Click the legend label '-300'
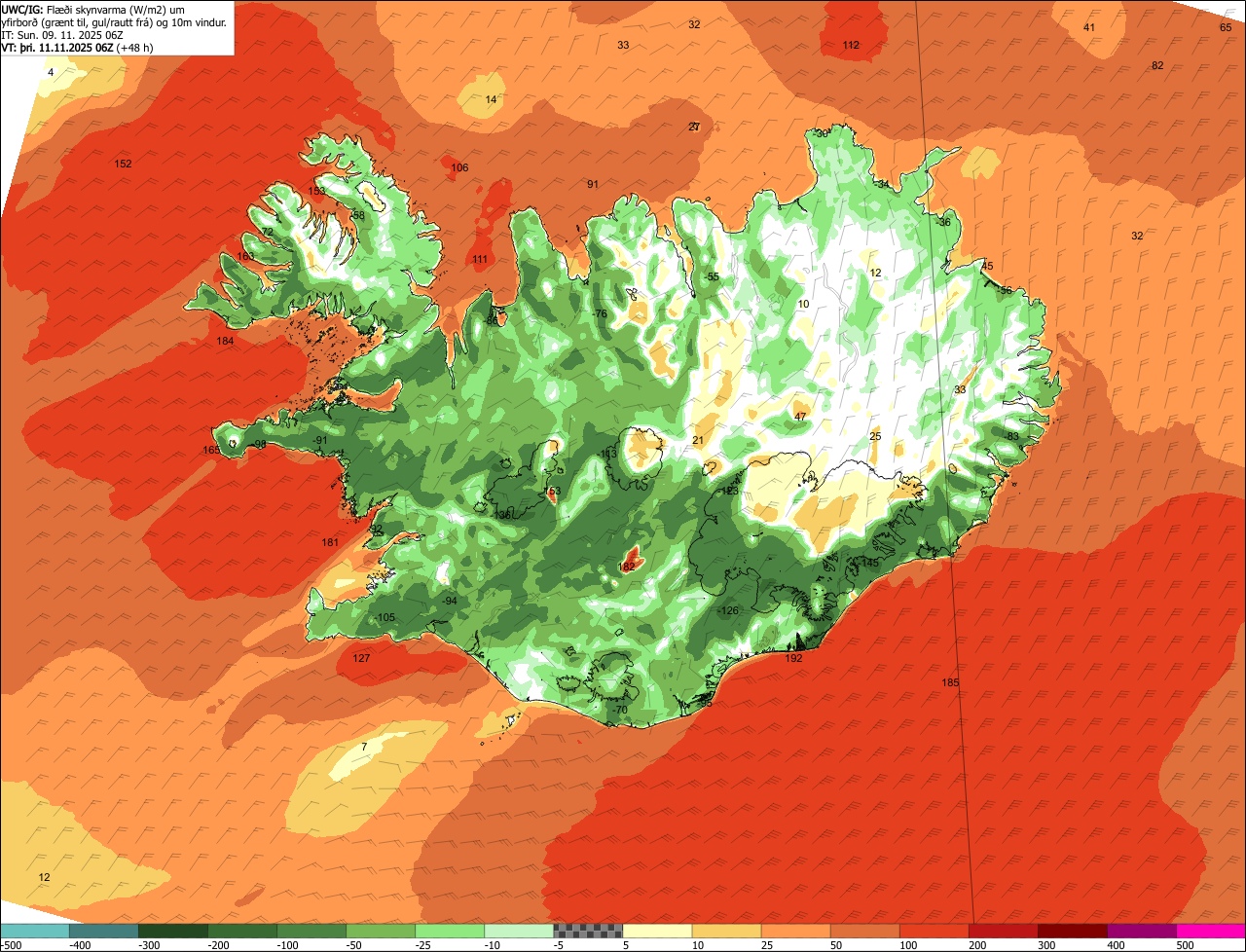Screen dimensions: 1246x952 pos(150,944)
